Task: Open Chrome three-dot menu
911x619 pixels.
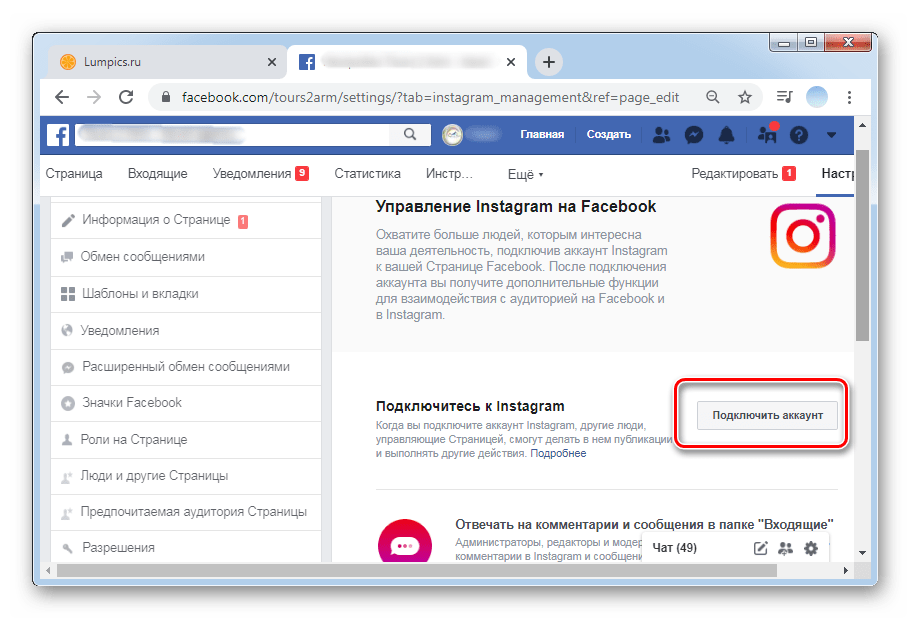Action: pos(849,97)
